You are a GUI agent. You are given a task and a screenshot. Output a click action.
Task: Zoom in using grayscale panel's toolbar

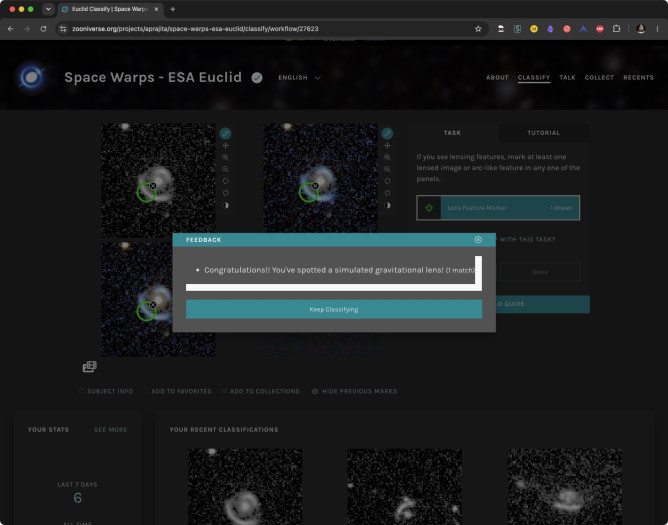225,157
